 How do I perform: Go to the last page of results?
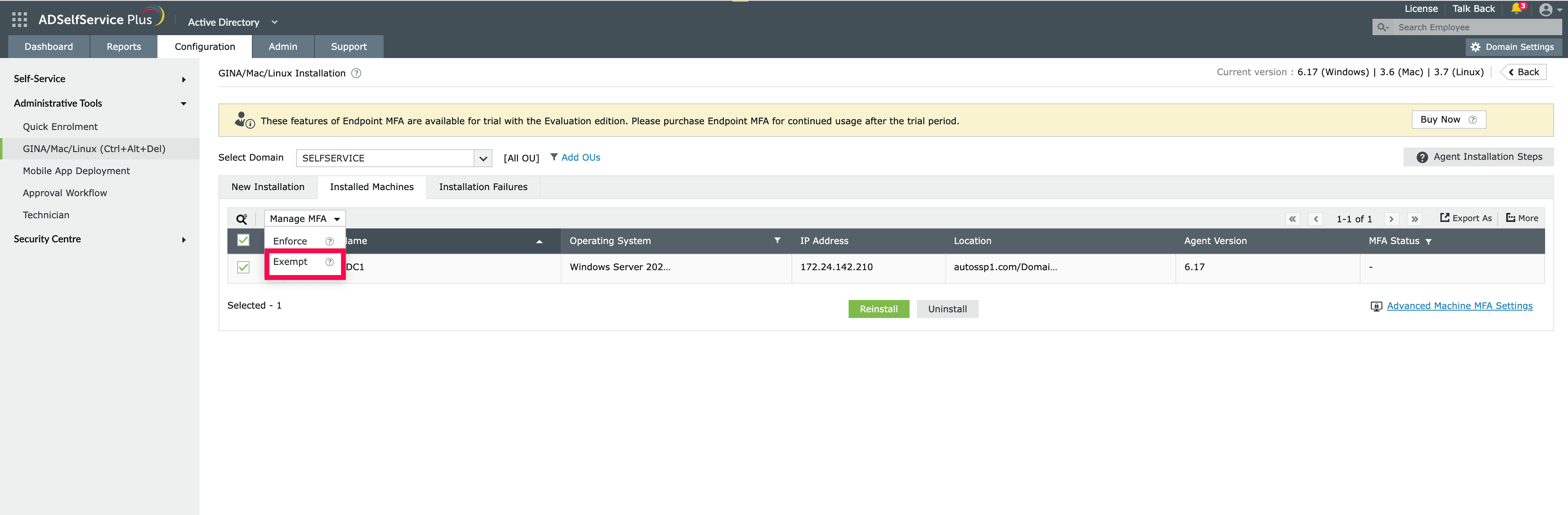[x=1415, y=219]
